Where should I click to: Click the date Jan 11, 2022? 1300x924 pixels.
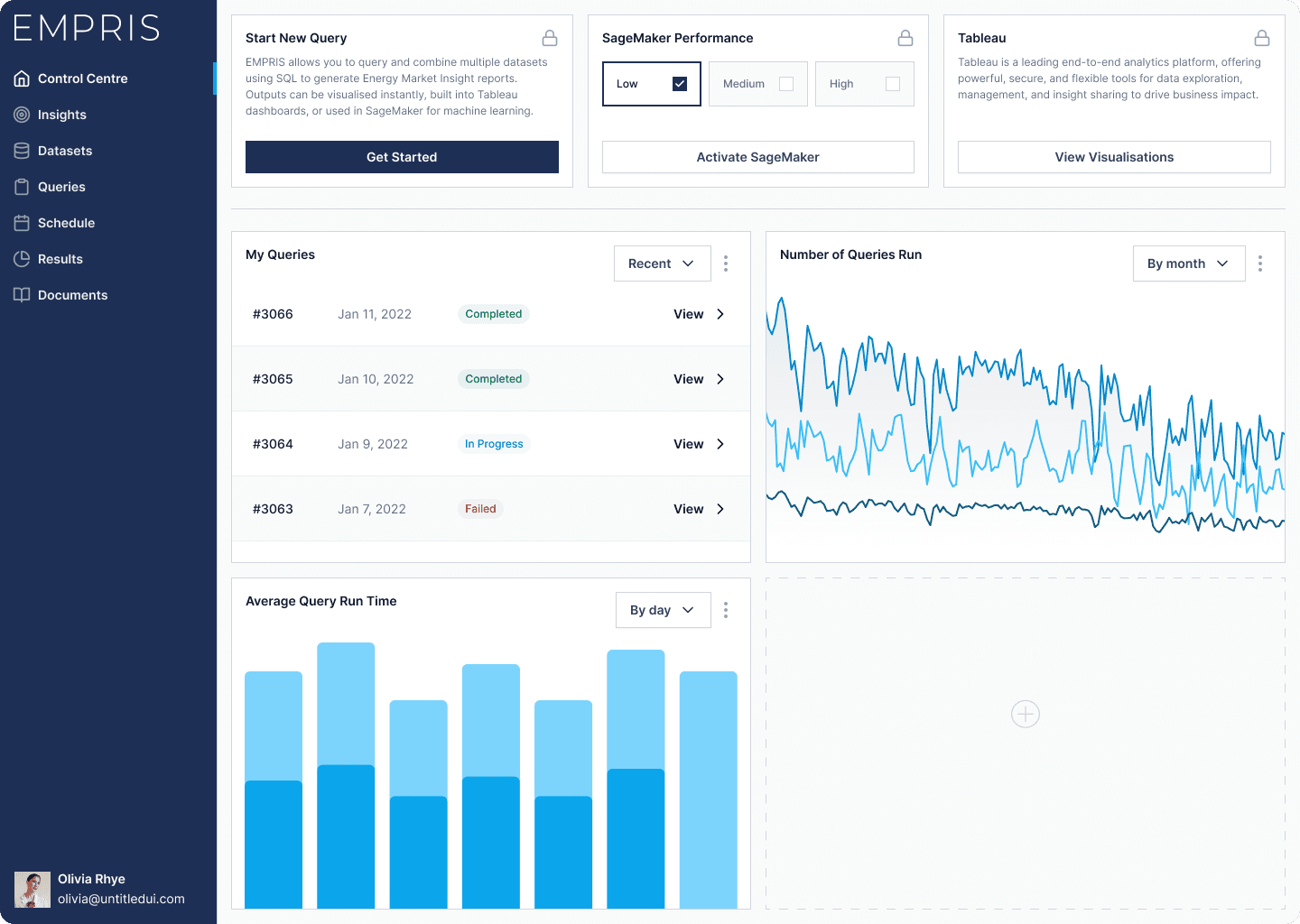pos(375,314)
